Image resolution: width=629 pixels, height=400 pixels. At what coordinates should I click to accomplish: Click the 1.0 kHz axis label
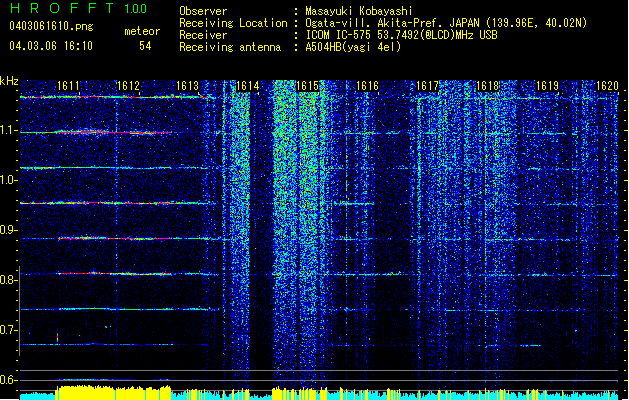(x=9, y=180)
